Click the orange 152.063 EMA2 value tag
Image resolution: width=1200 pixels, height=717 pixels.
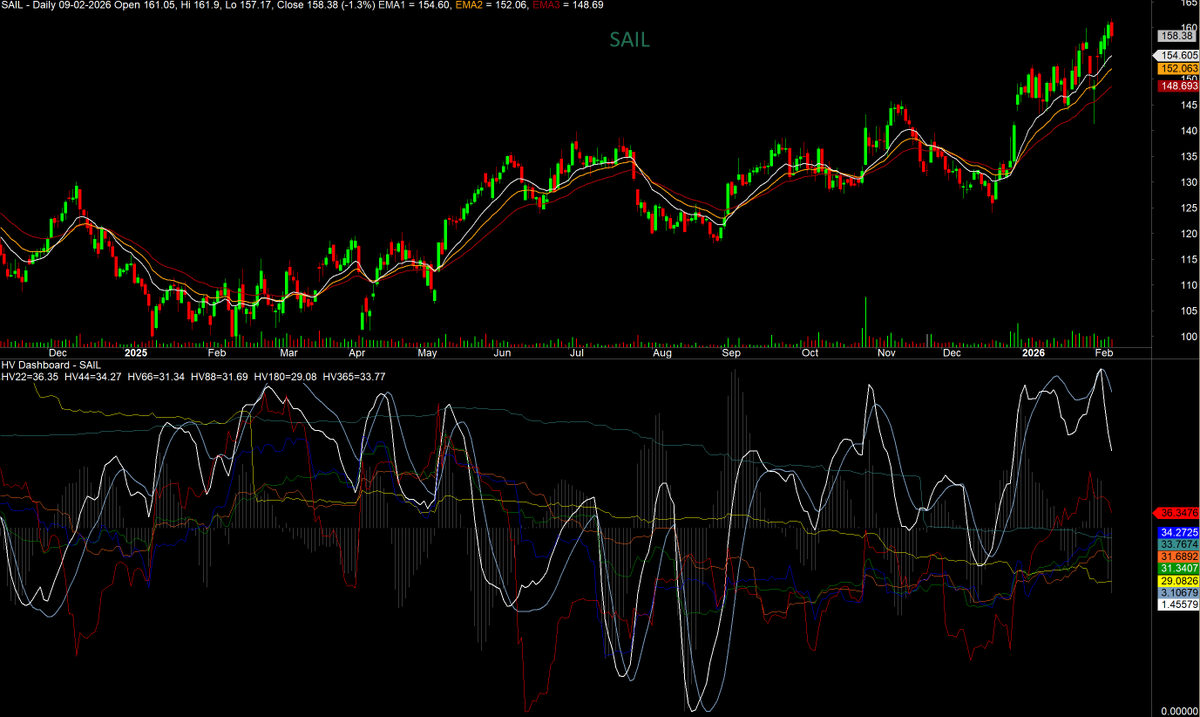[x=1177, y=69]
